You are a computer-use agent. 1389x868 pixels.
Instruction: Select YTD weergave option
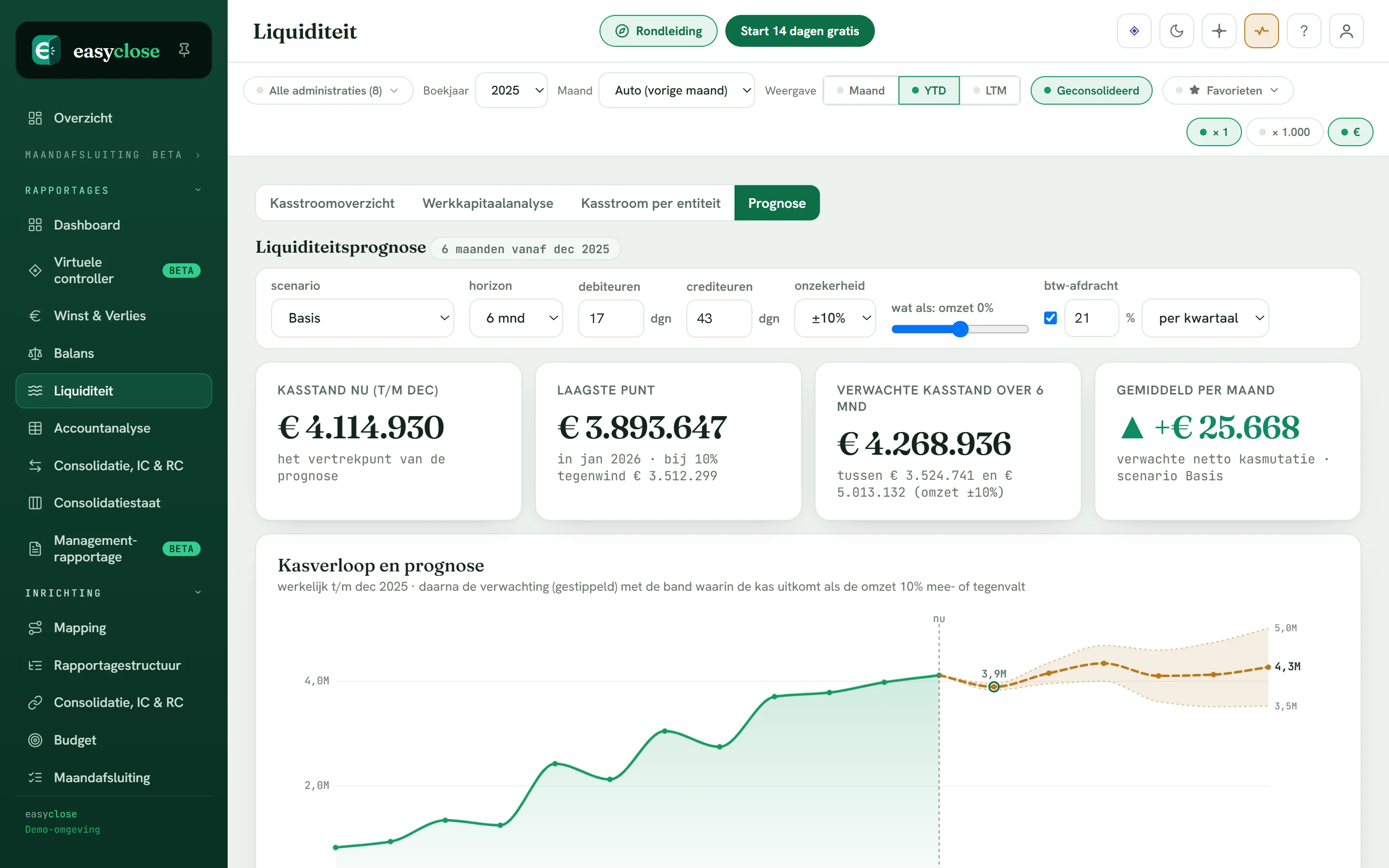coord(929,91)
